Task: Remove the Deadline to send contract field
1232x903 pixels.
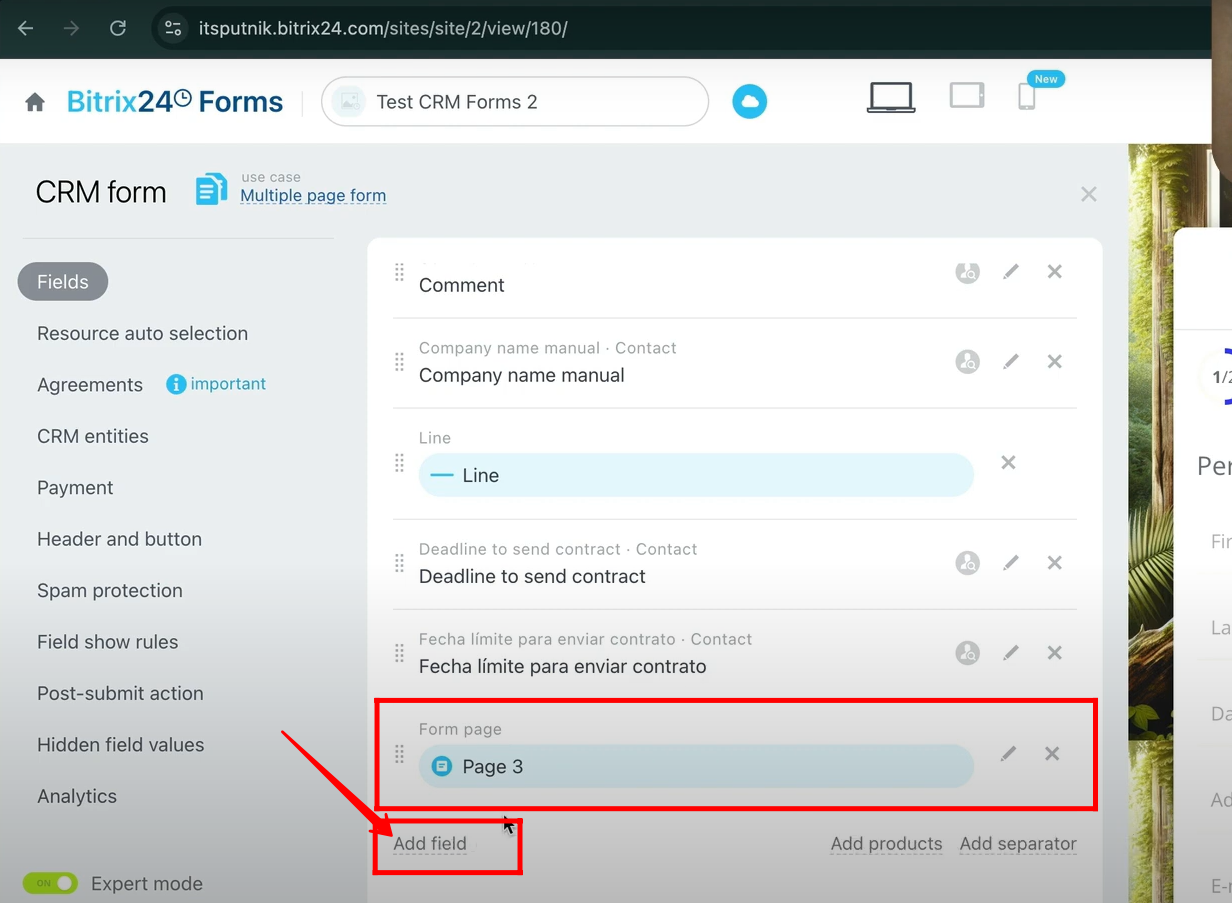Action: (1054, 562)
